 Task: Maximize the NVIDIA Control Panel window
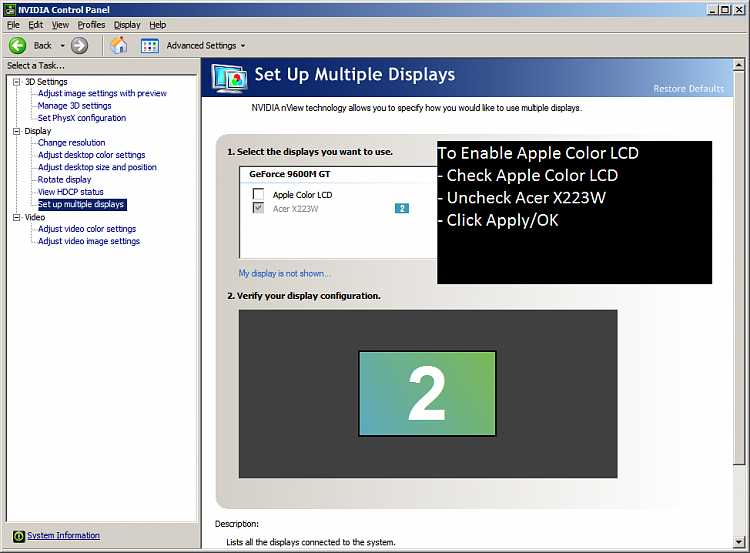coord(725,10)
